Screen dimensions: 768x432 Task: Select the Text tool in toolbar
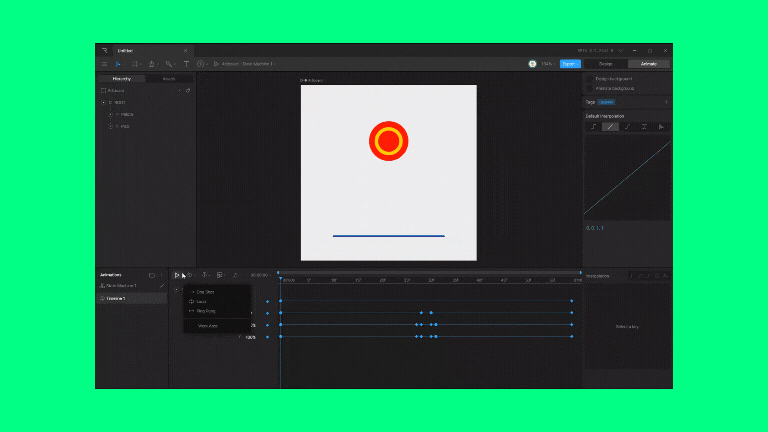186,64
